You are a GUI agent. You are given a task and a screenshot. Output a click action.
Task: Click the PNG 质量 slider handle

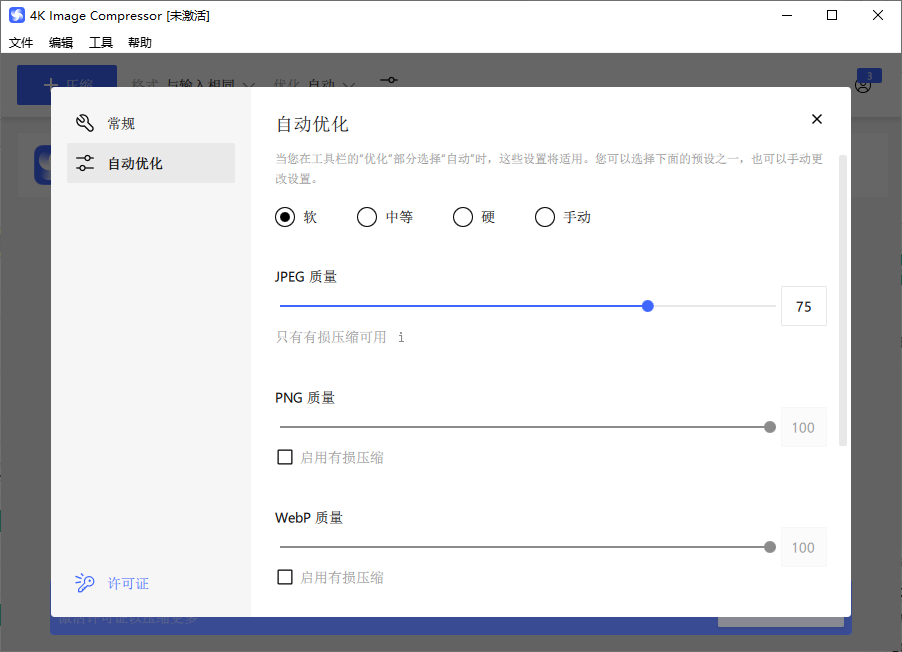[x=770, y=427]
